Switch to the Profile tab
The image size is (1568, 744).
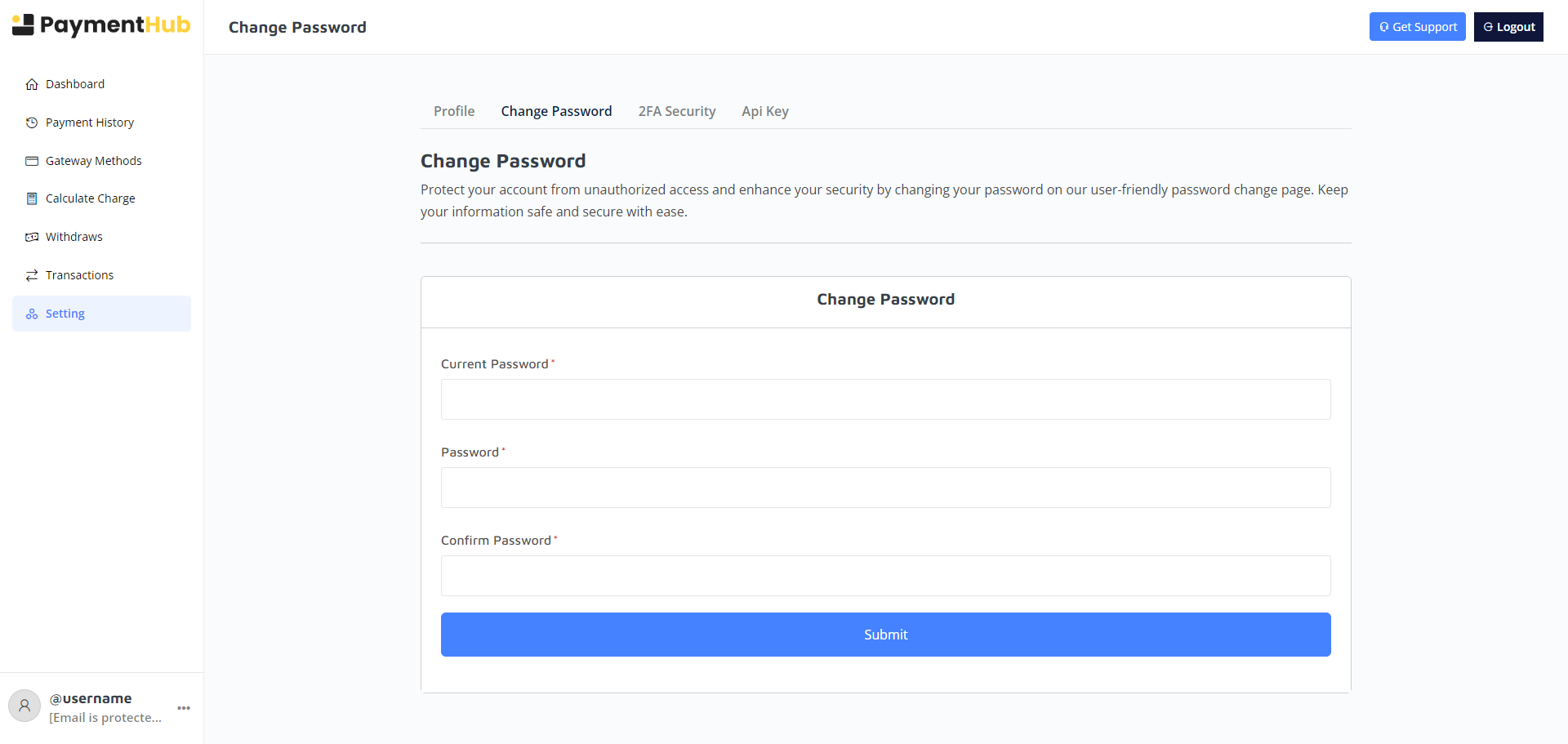(454, 111)
